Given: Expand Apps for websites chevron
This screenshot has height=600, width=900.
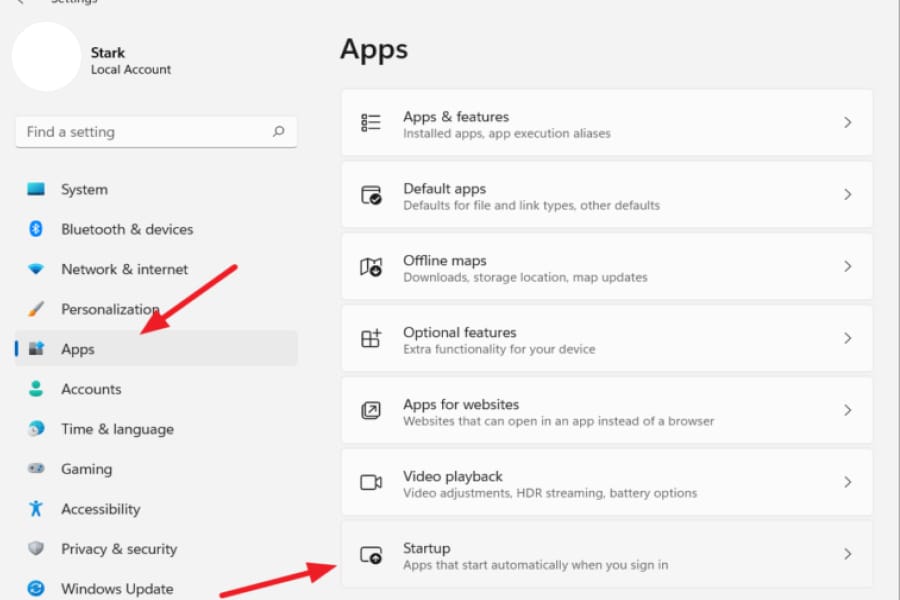Looking at the screenshot, I should pyautogui.click(x=847, y=410).
